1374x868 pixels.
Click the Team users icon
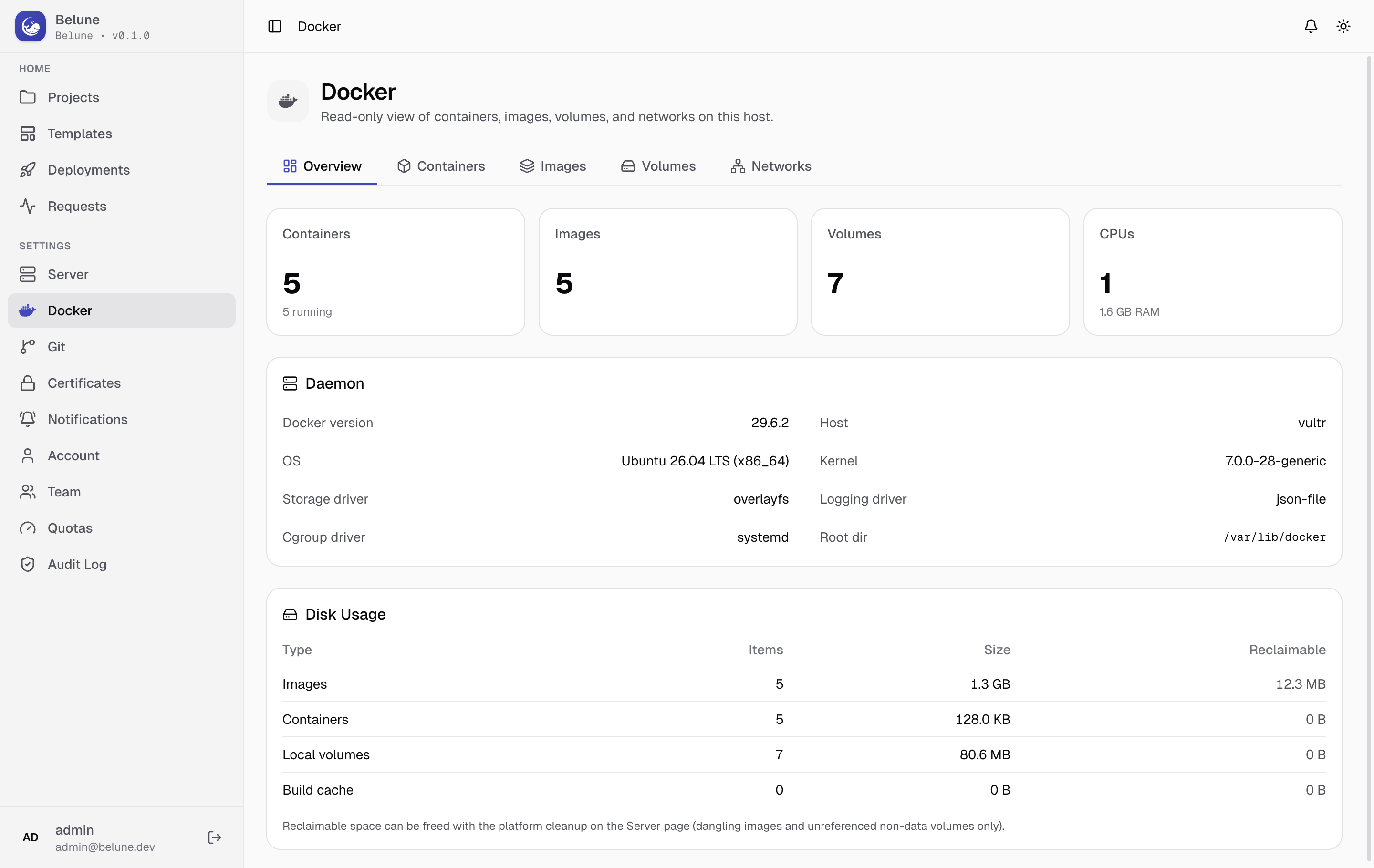point(27,492)
